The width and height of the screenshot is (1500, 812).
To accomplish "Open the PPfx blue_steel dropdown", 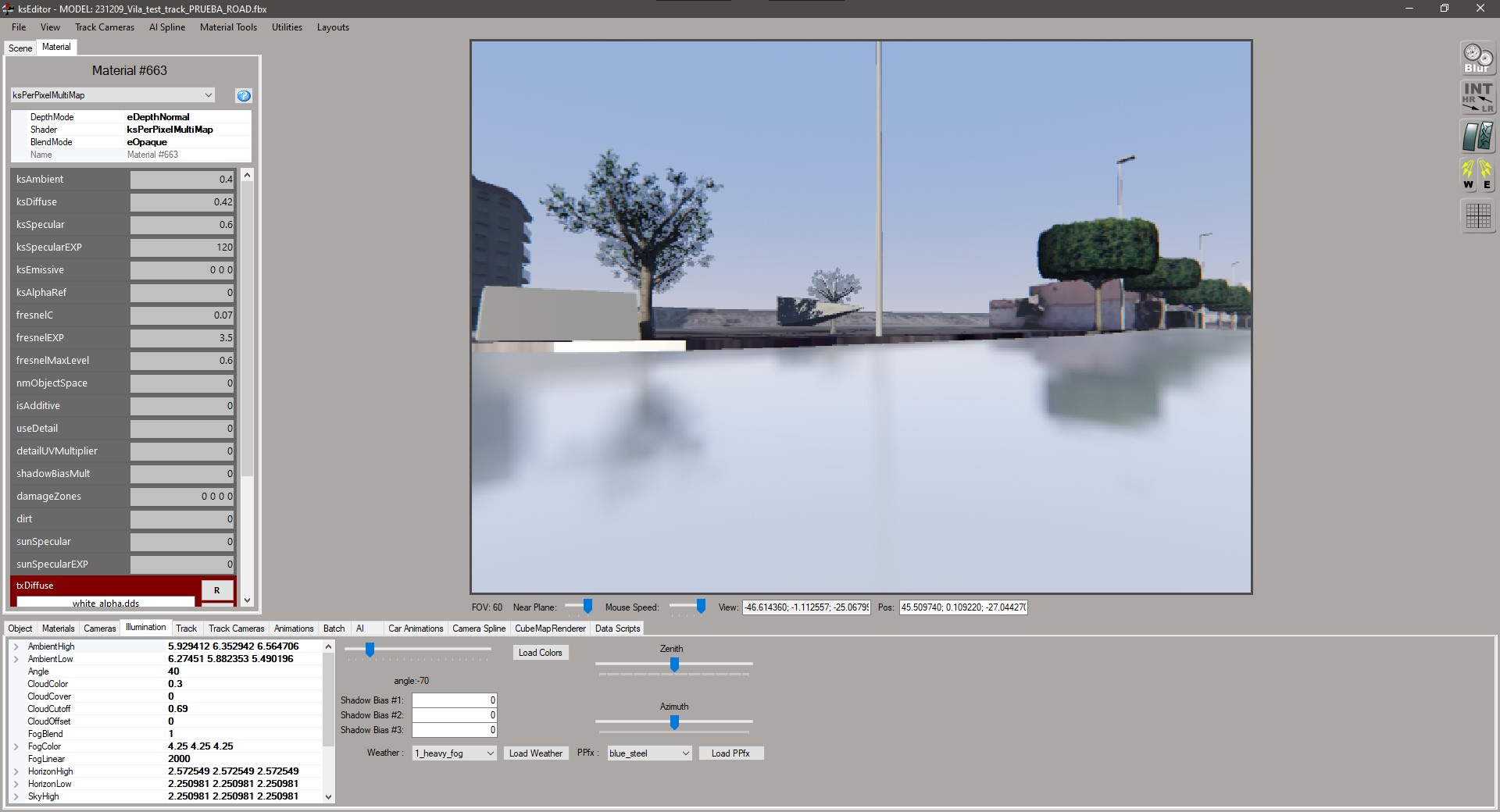I will coord(649,753).
